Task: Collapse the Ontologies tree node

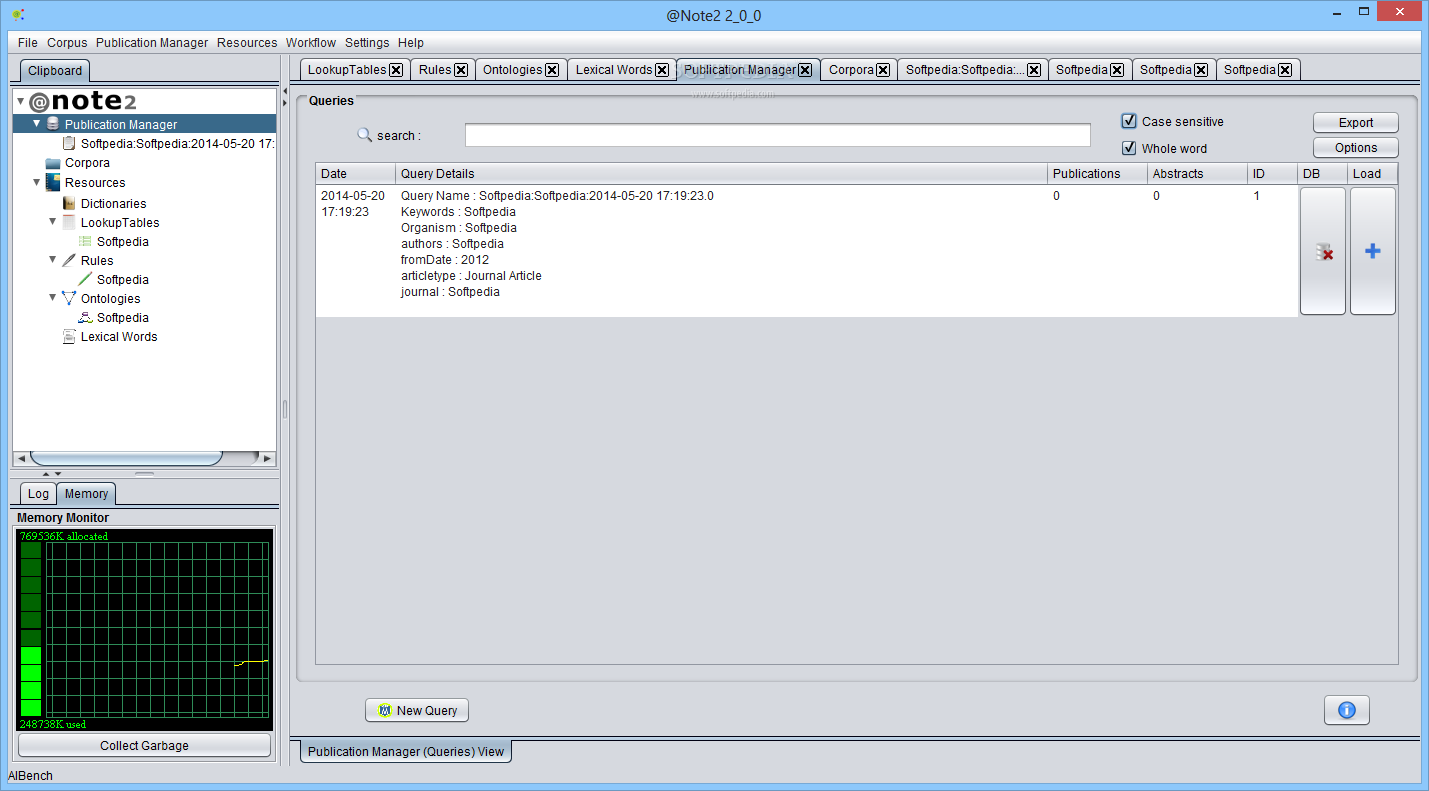Action: [x=53, y=298]
